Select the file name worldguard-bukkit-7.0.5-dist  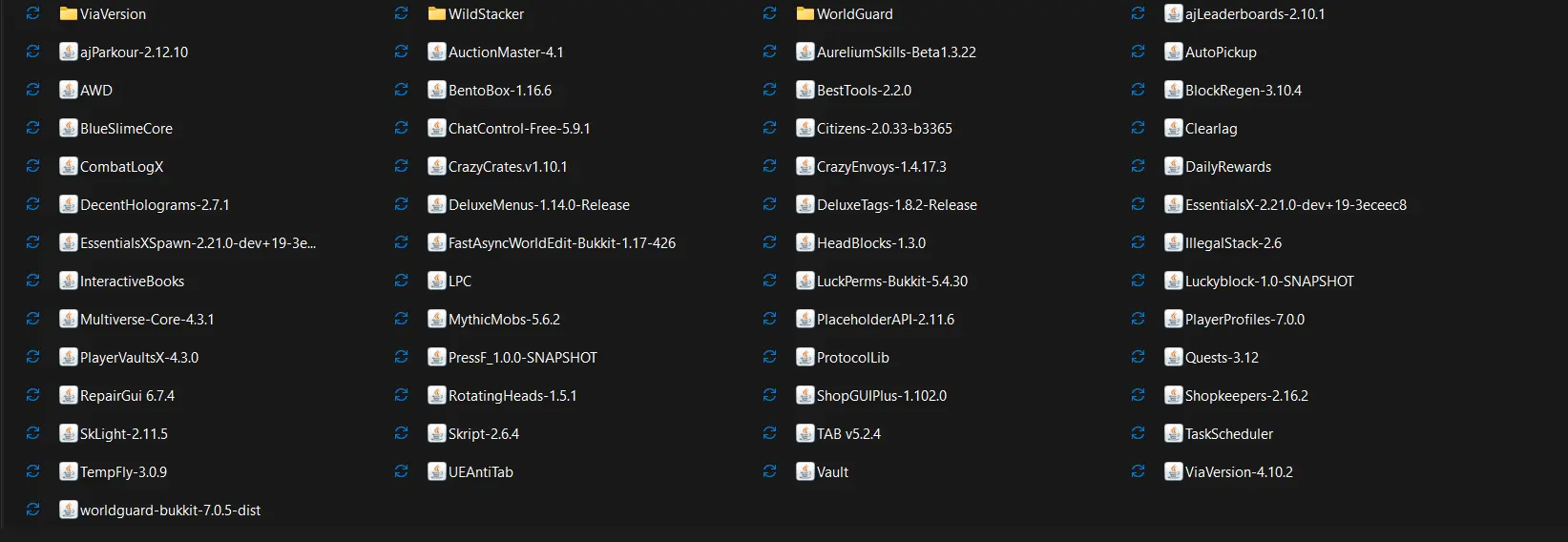pyautogui.click(x=170, y=511)
